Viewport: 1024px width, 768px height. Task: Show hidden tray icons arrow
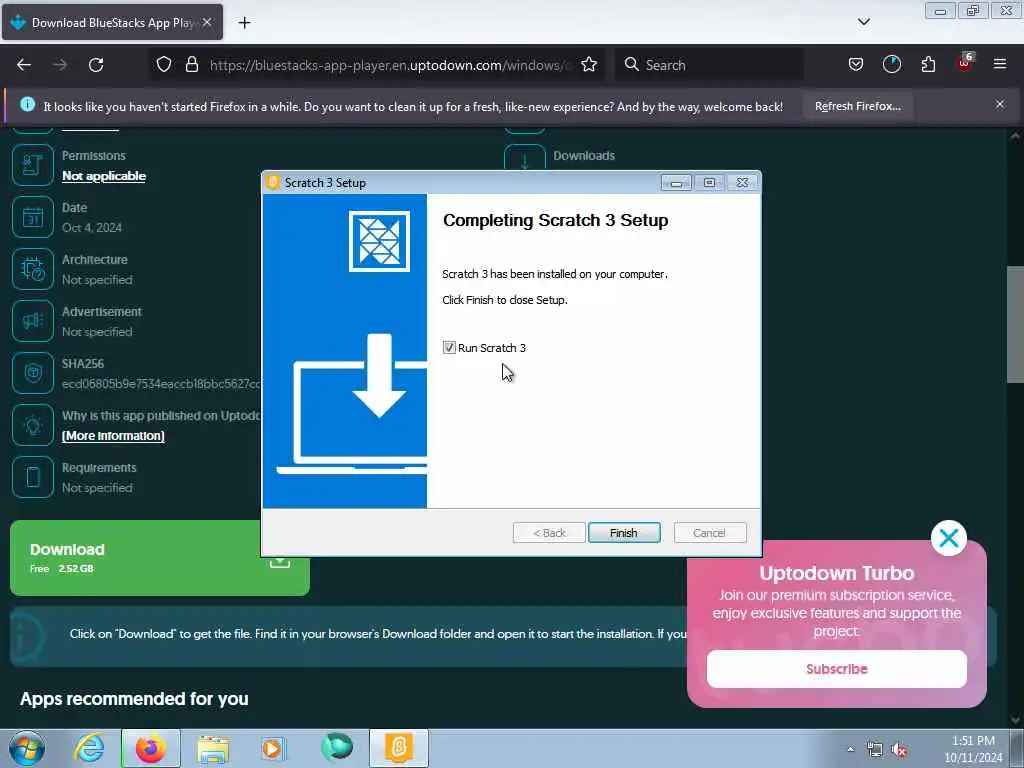coord(850,750)
